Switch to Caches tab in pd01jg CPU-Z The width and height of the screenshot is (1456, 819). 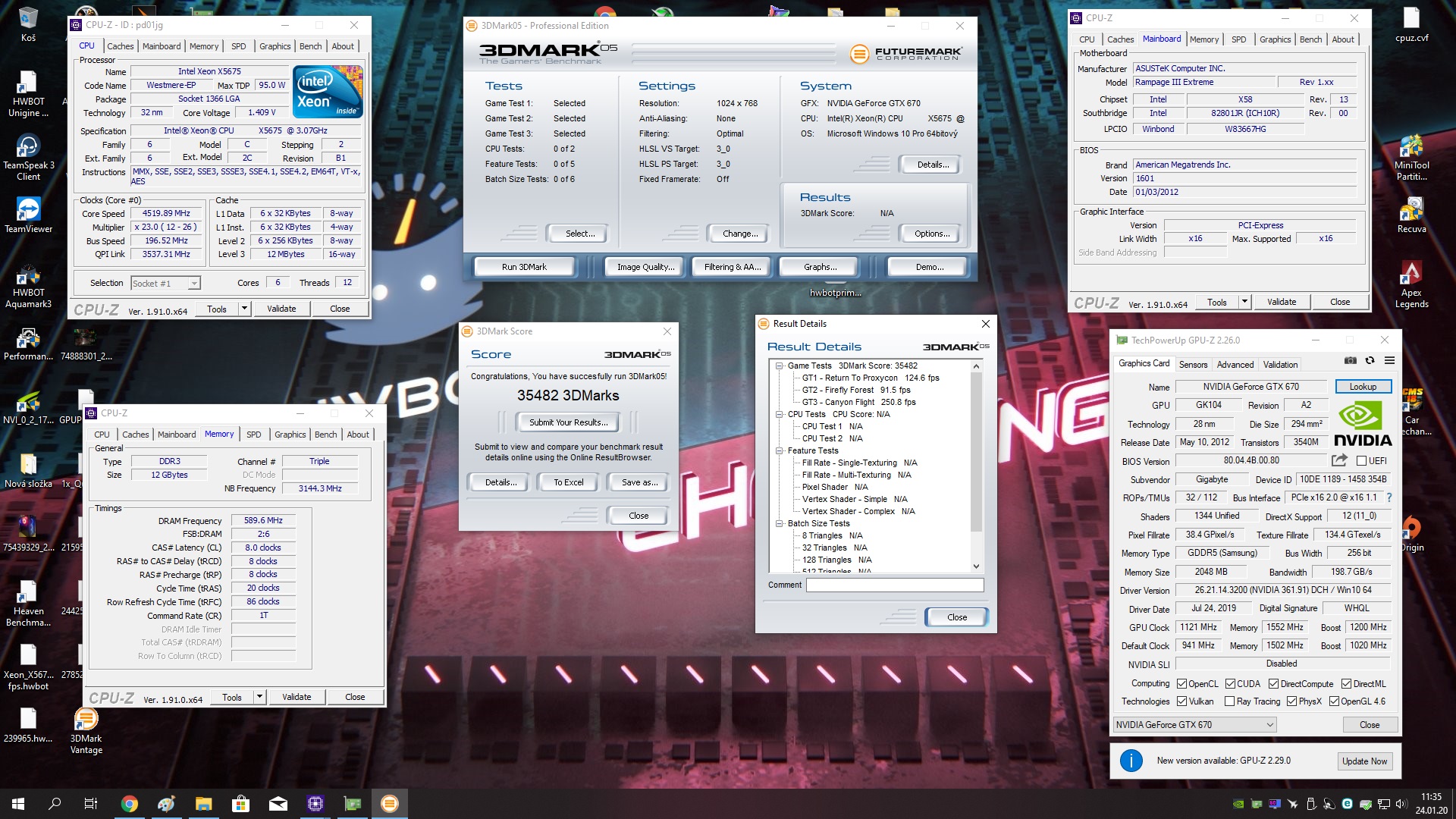pos(120,46)
